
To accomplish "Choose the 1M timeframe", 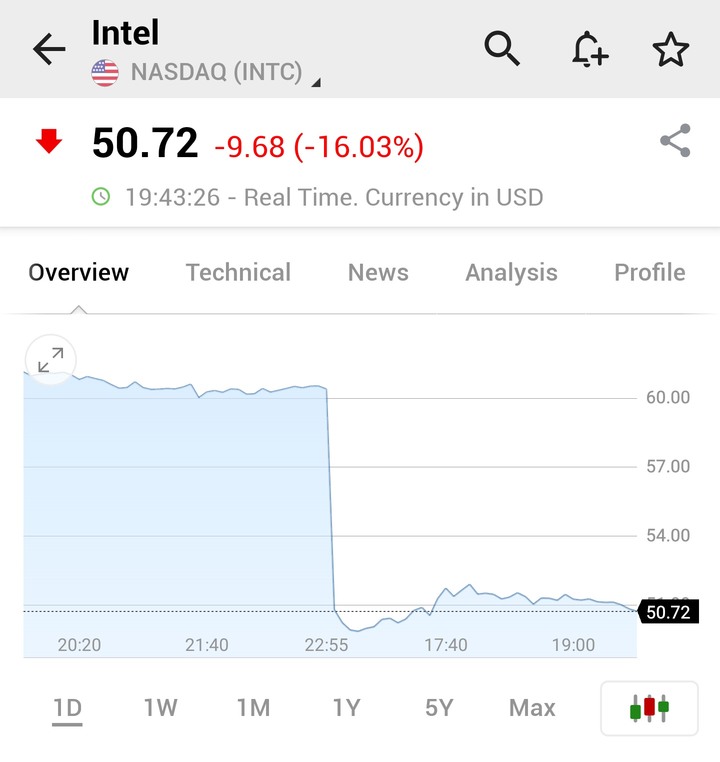I will pos(254,708).
